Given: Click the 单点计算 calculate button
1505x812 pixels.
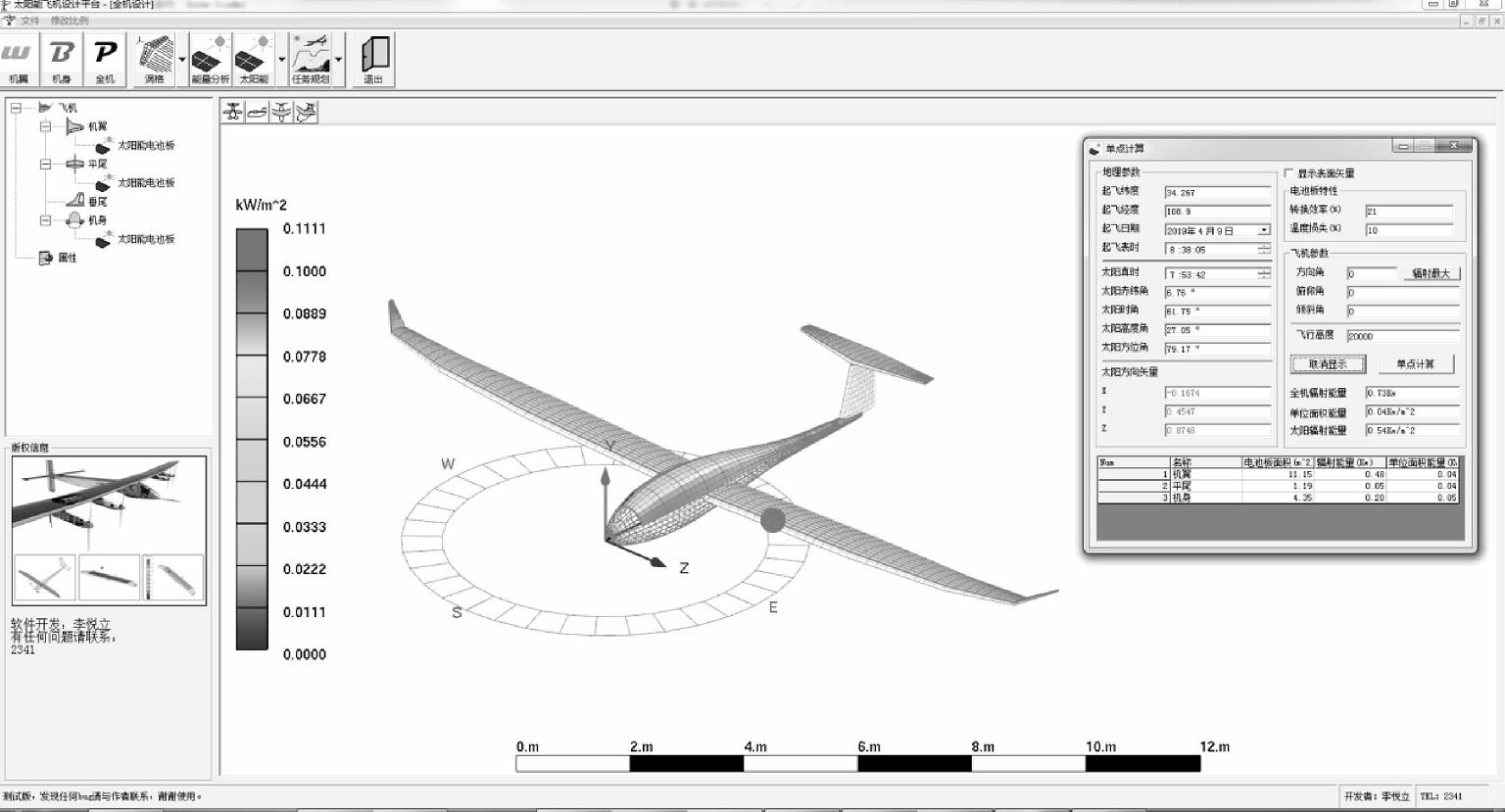Looking at the screenshot, I should [x=1415, y=364].
